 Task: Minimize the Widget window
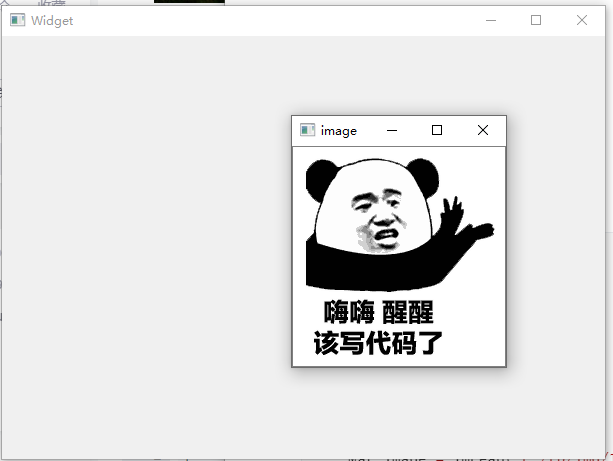[x=491, y=20]
